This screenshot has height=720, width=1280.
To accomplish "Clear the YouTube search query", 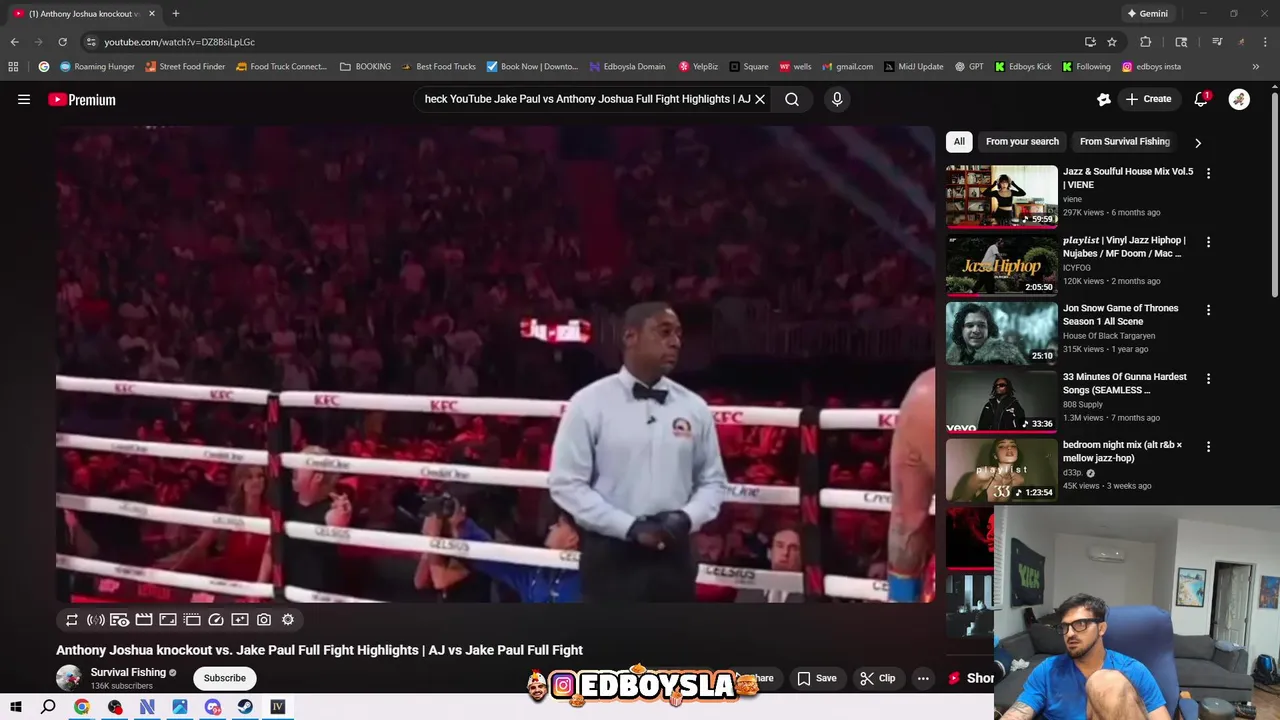I will [x=760, y=99].
